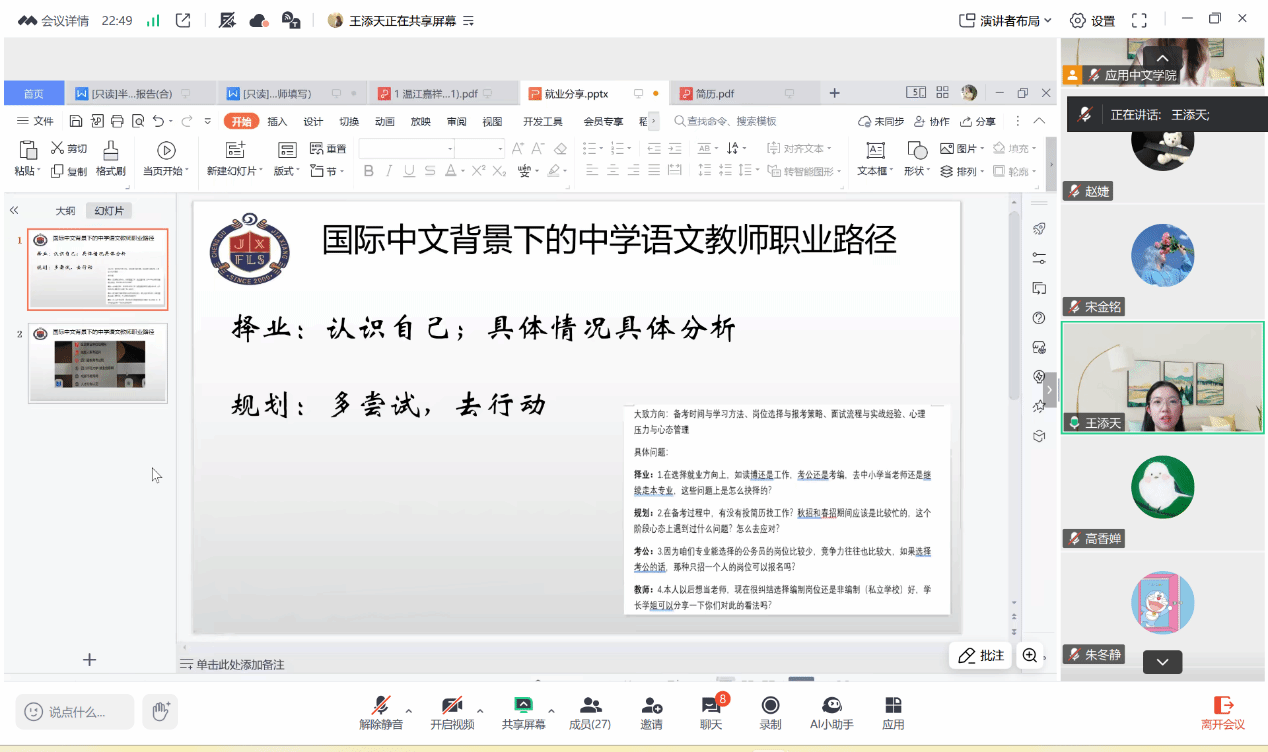Toggle full screen mode icon
This screenshot has width=1268, height=752.
1139,20
